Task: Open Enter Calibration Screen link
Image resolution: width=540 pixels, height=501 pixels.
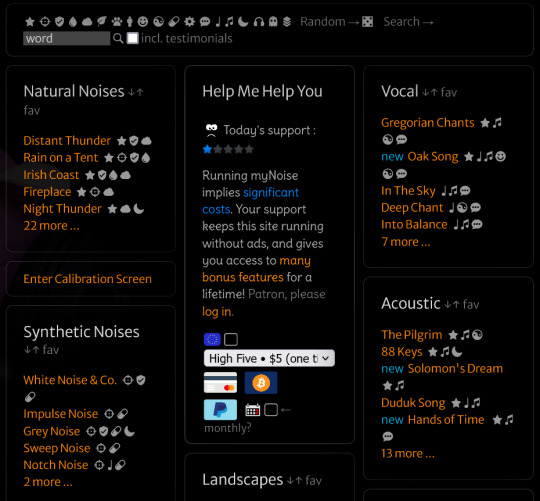Action: pyautogui.click(x=87, y=279)
